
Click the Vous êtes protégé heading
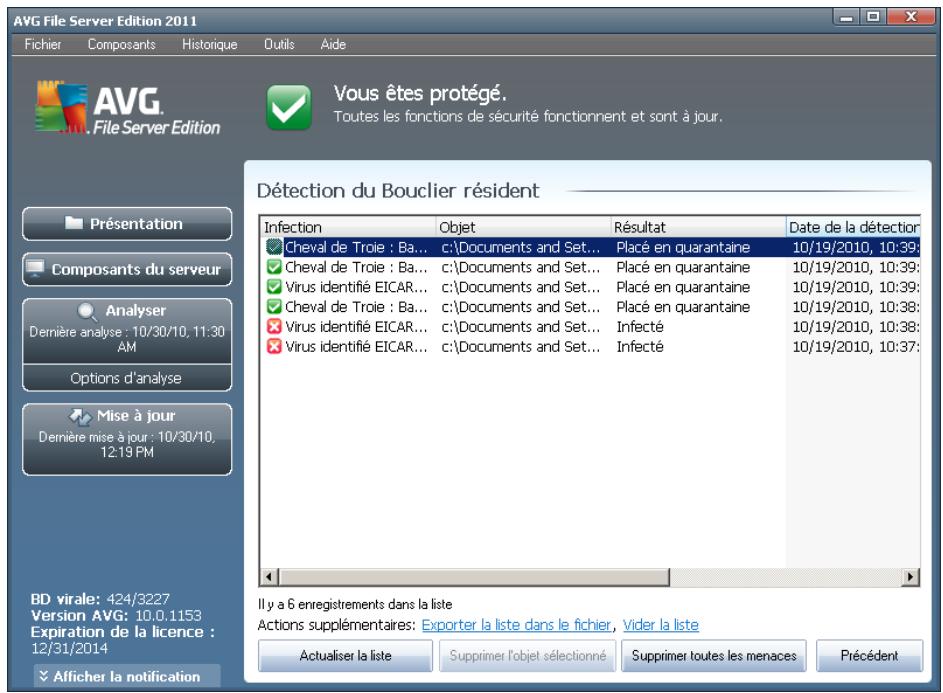coord(420,93)
